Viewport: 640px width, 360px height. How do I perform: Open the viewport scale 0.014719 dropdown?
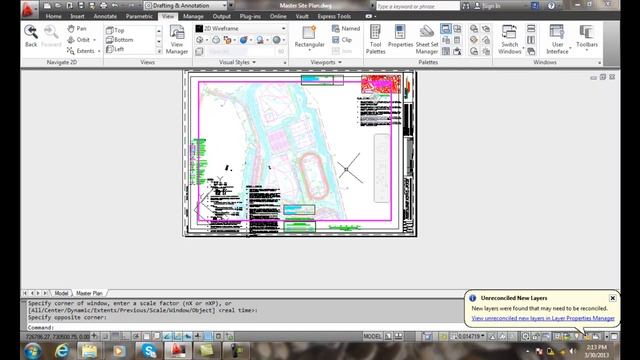[x=468, y=336]
